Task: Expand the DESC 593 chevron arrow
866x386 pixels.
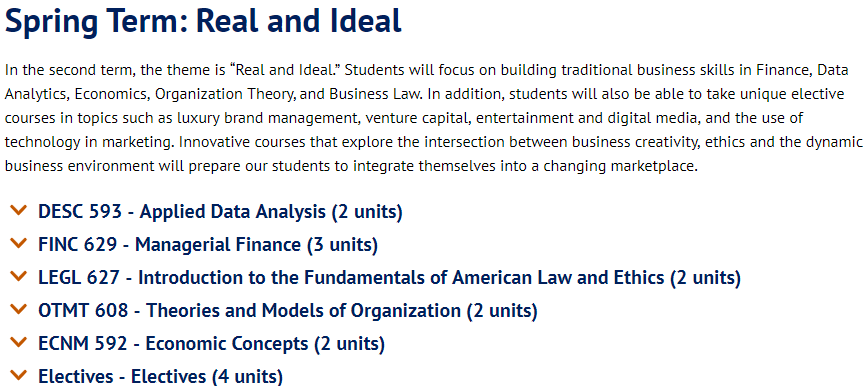Action: (x=19, y=210)
